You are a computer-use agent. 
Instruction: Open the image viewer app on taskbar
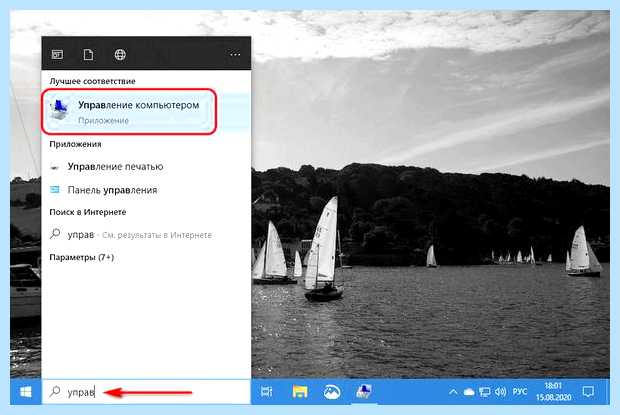click(x=332, y=392)
